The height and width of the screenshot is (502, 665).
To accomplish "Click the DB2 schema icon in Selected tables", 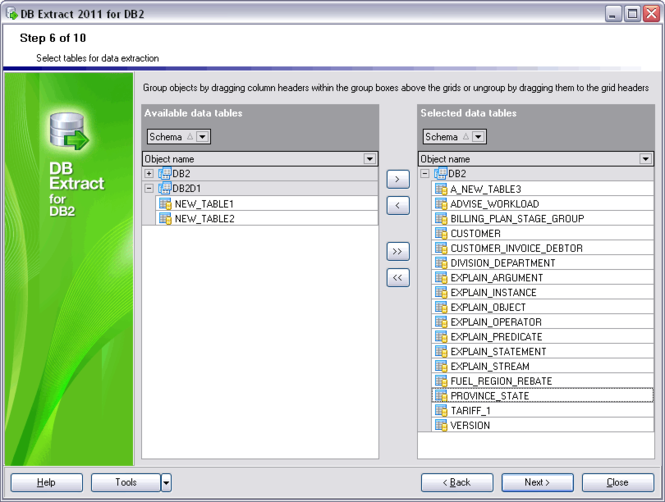I will [x=441, y=173].
